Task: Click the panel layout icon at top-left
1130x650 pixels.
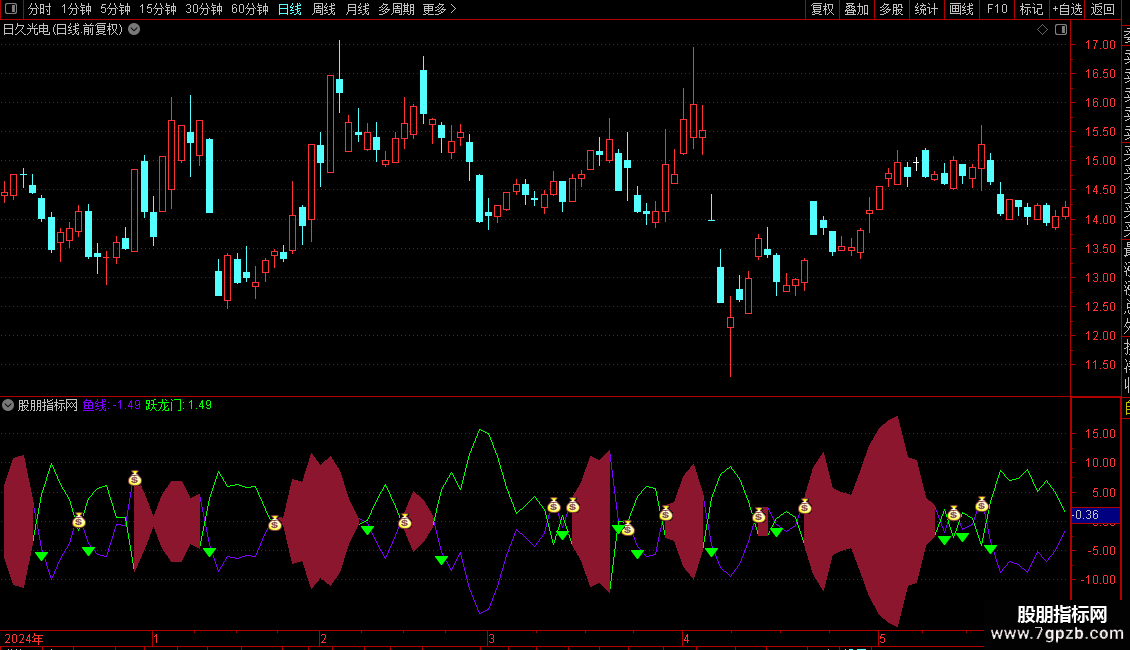Action: pyautogui.click(x=11, y=9)
